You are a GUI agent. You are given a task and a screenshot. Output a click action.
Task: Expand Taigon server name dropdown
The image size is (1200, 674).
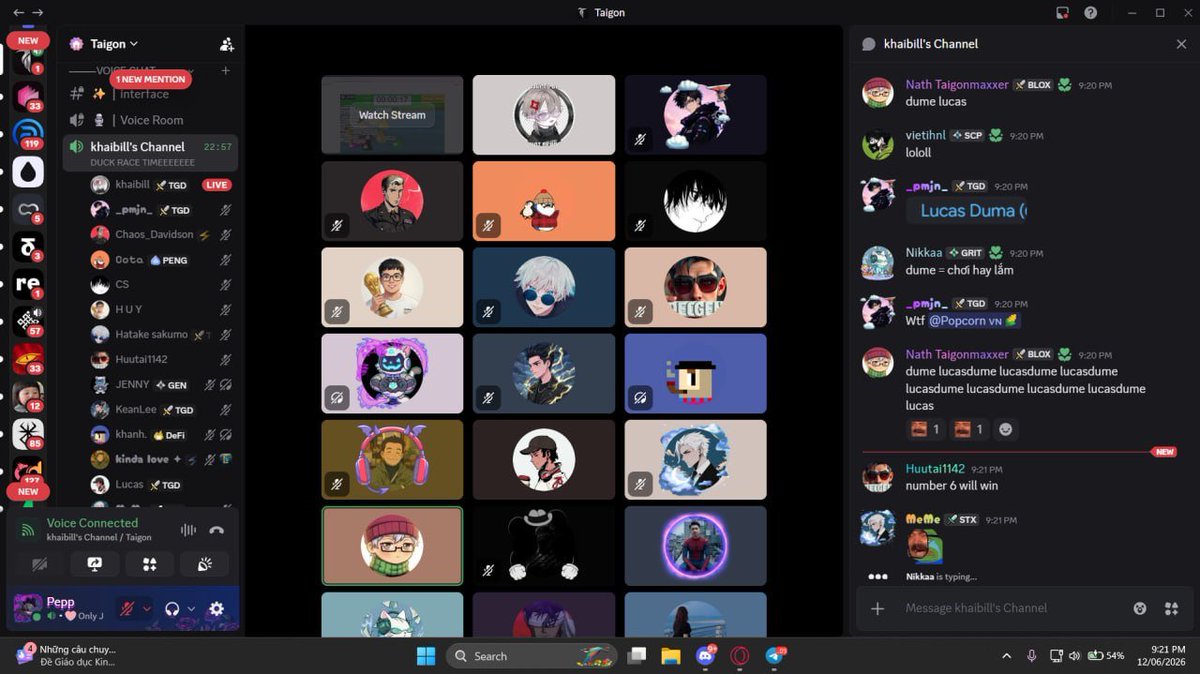[x=114, y=44]
